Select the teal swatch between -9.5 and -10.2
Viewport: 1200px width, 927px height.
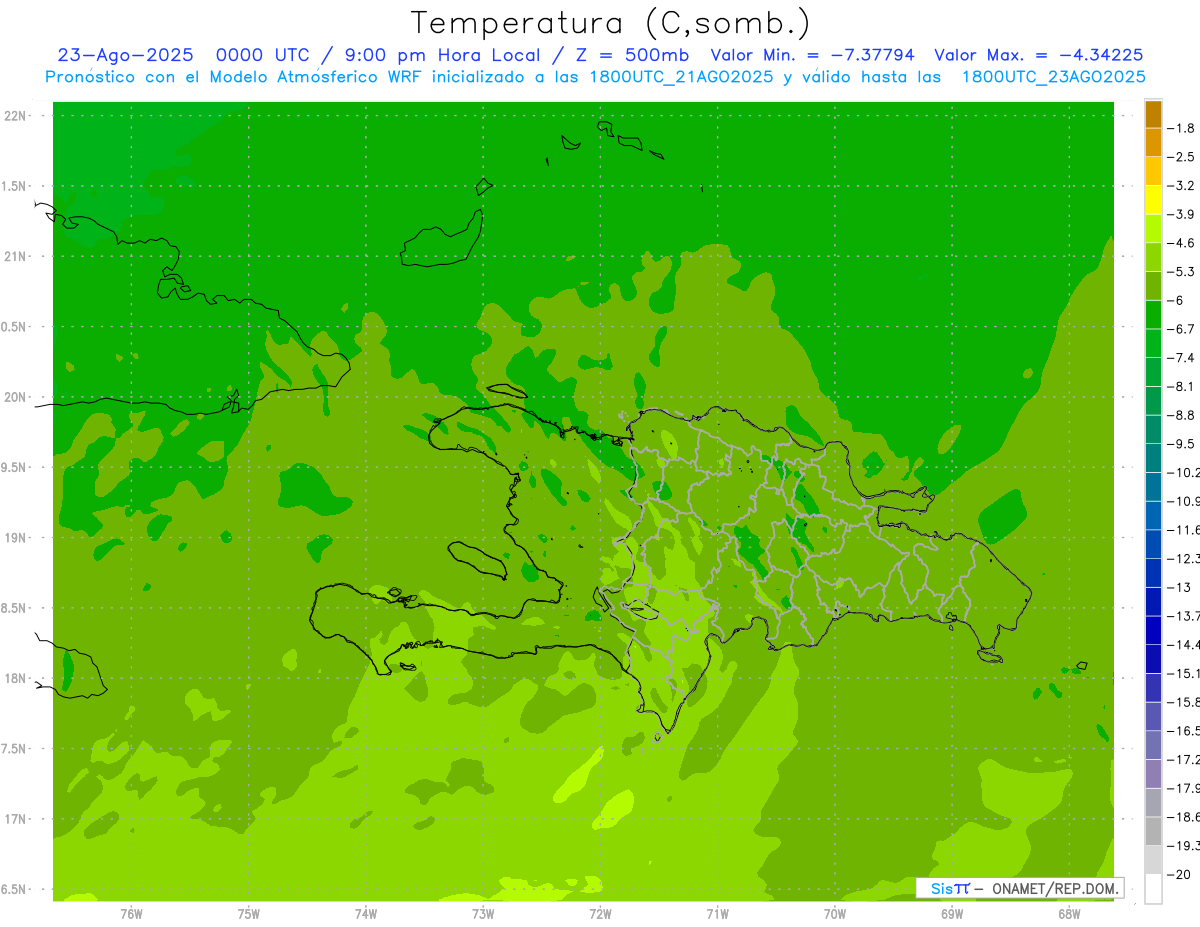[1153, 458]
